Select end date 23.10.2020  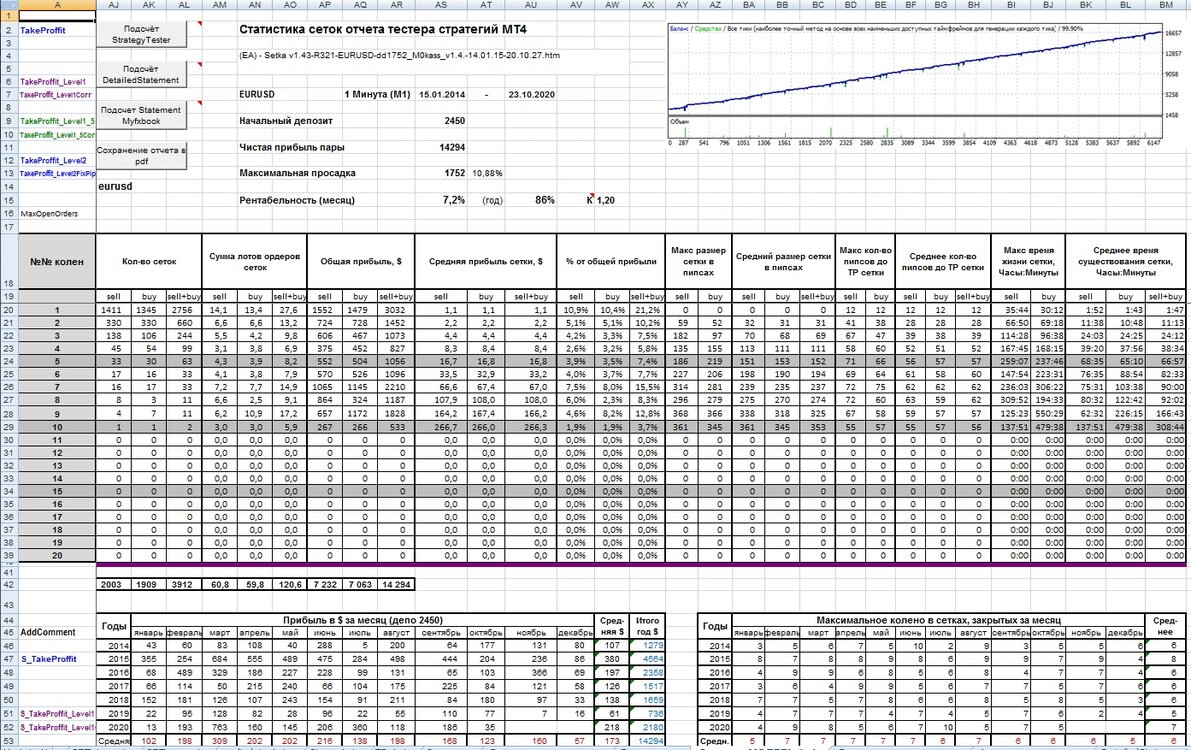click(x=532, y=94)
